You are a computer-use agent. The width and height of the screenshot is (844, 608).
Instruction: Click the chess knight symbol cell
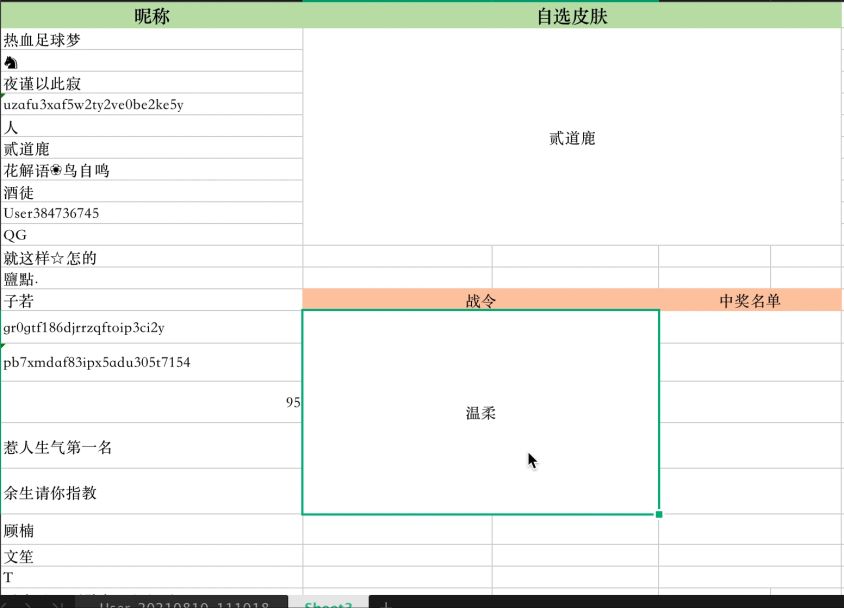151,62
